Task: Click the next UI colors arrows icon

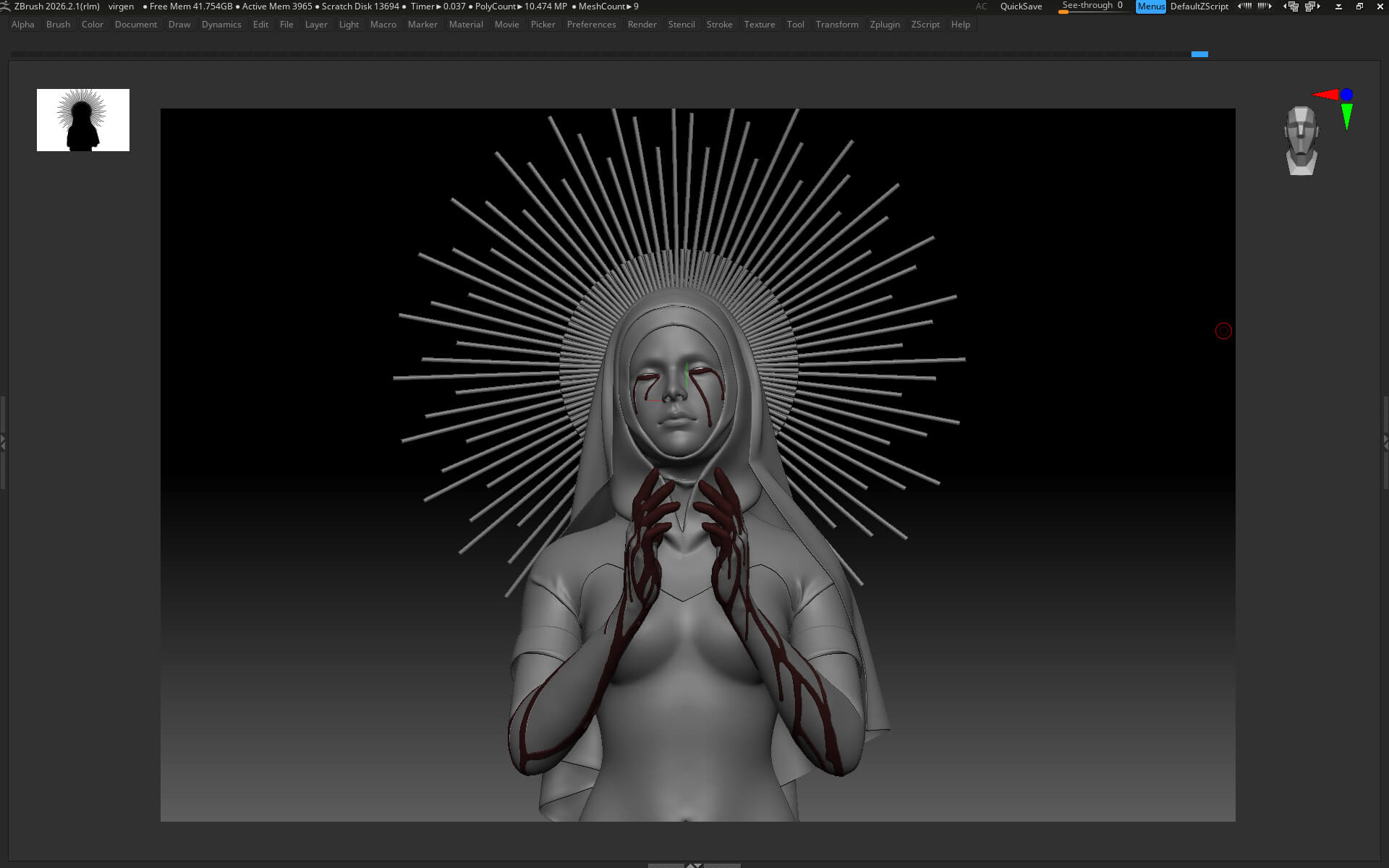Action: [1265, 6]
